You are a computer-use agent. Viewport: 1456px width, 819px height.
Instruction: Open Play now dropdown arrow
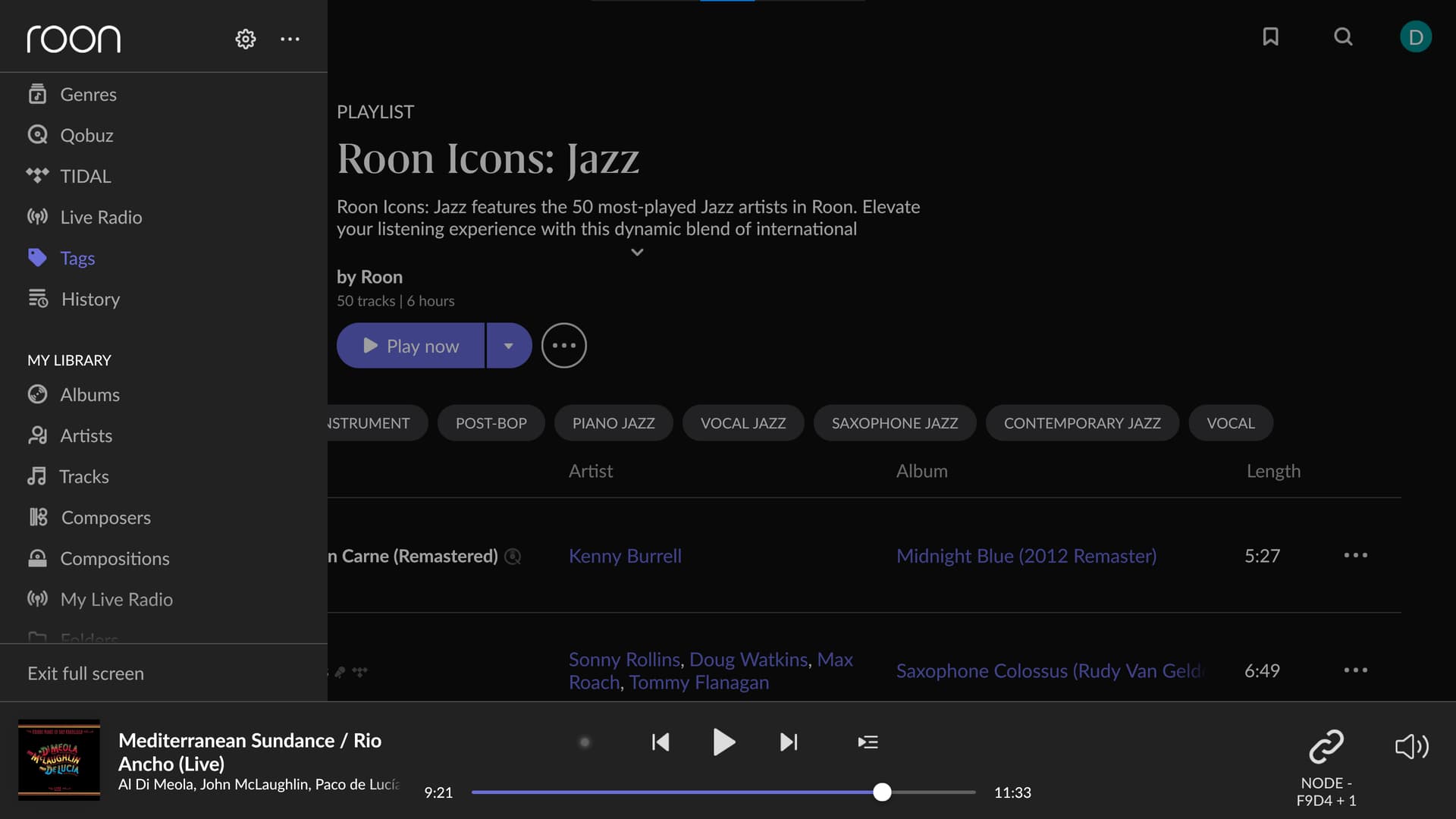(509, 346)
